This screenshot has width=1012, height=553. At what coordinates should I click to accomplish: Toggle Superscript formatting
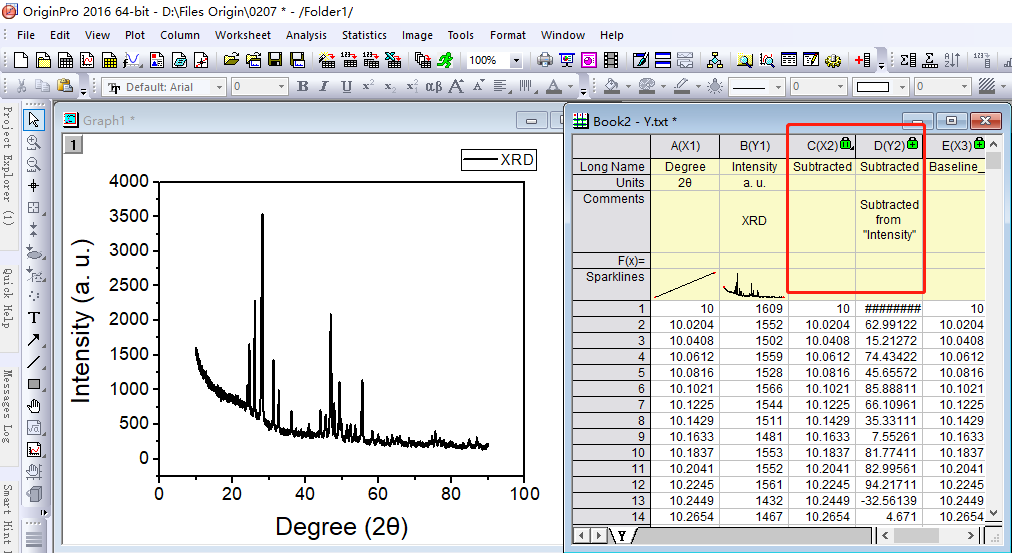(368, 86)
